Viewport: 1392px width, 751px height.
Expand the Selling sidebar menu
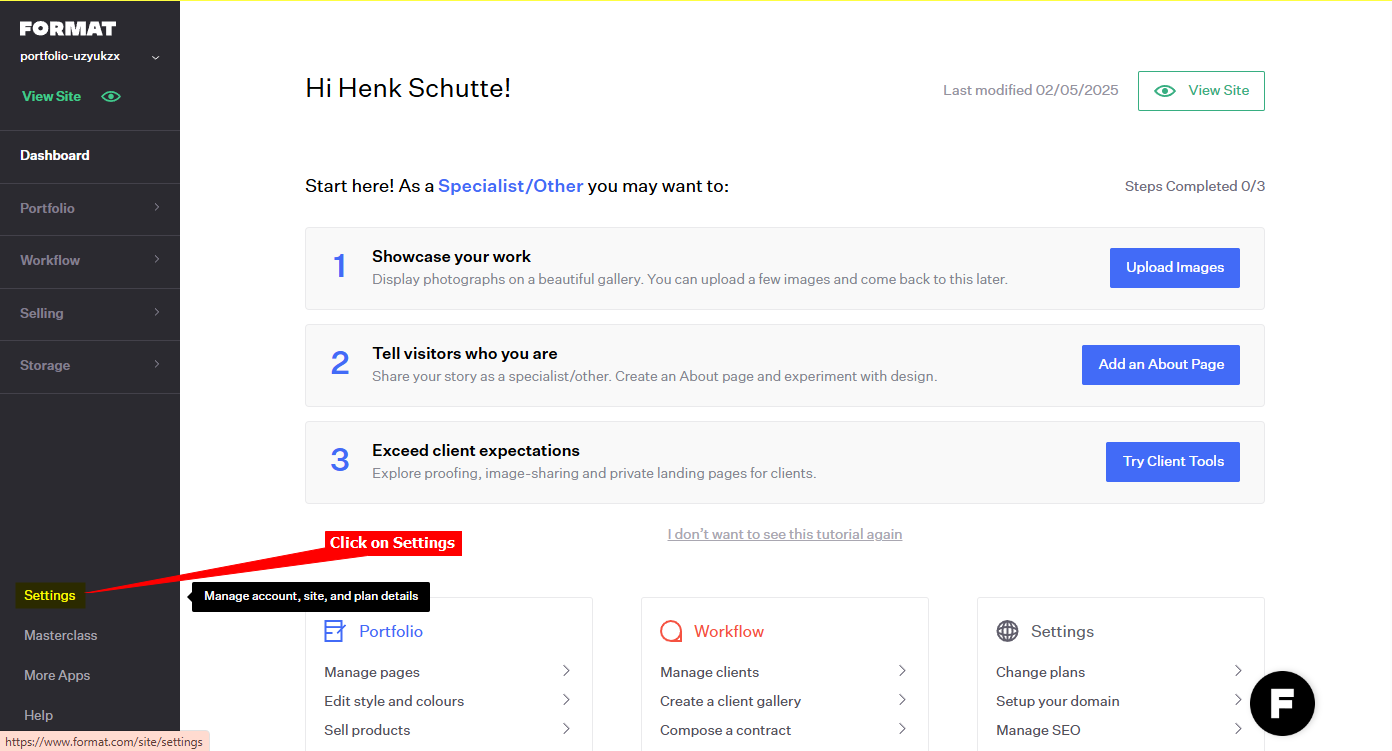pos(89,313)
